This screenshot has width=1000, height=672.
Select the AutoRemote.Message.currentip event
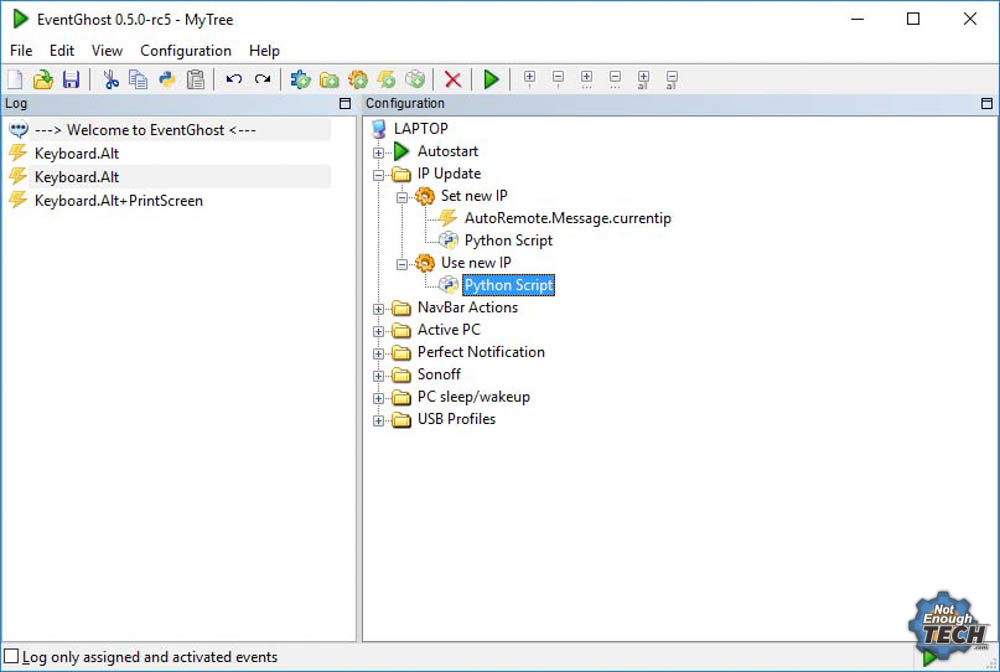point(568,218)
